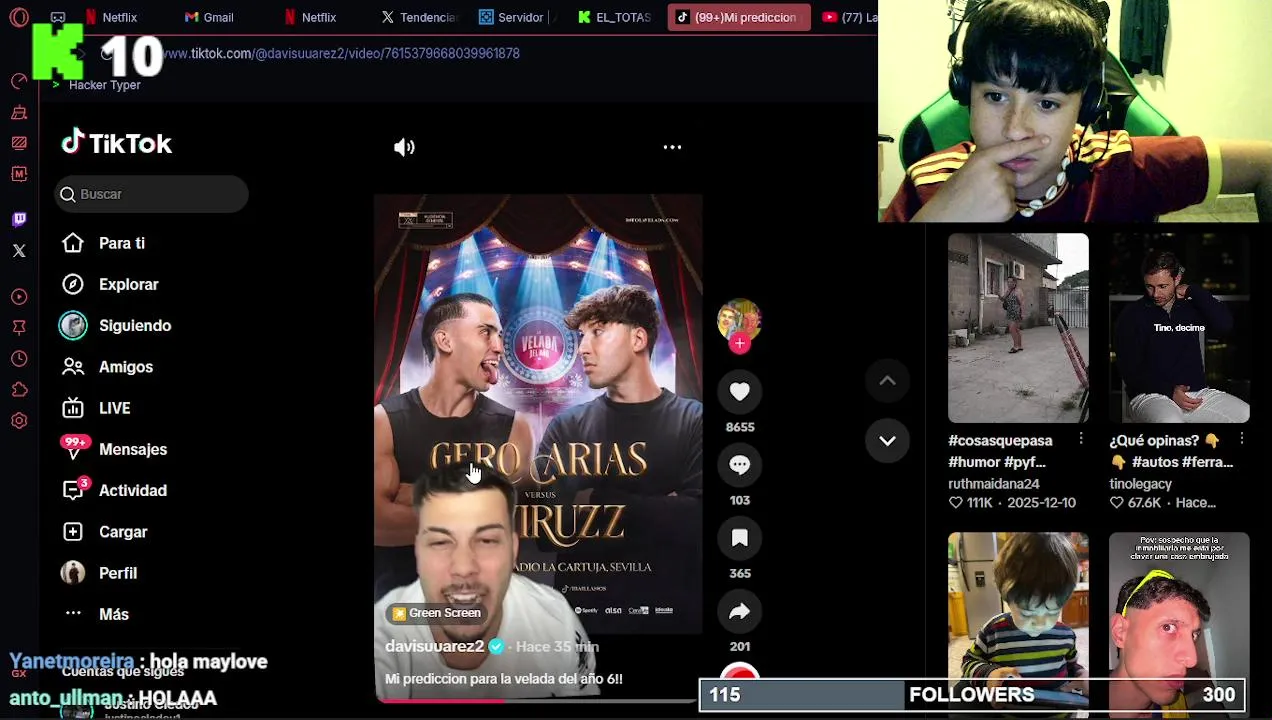Share the video with arrow icon
Viewport: 1272px width, 720px height.
click(740, 611)
